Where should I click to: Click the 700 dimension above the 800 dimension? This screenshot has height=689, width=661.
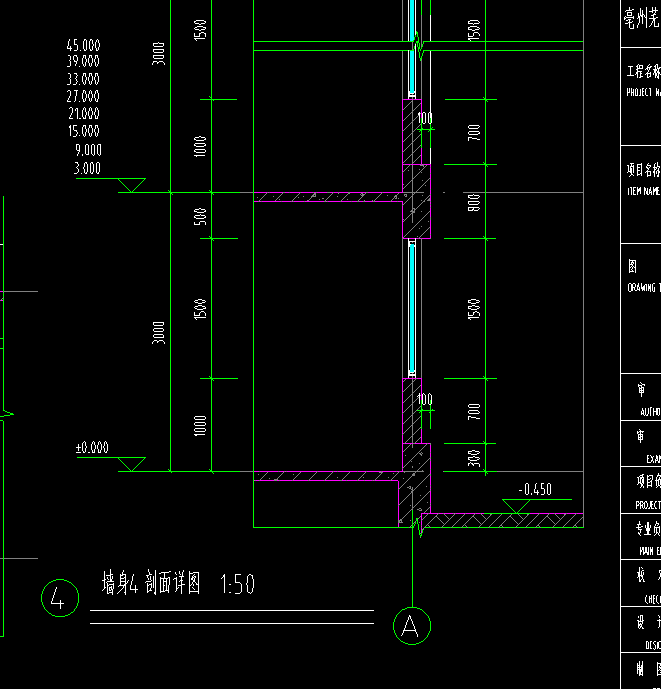point(474,132)
